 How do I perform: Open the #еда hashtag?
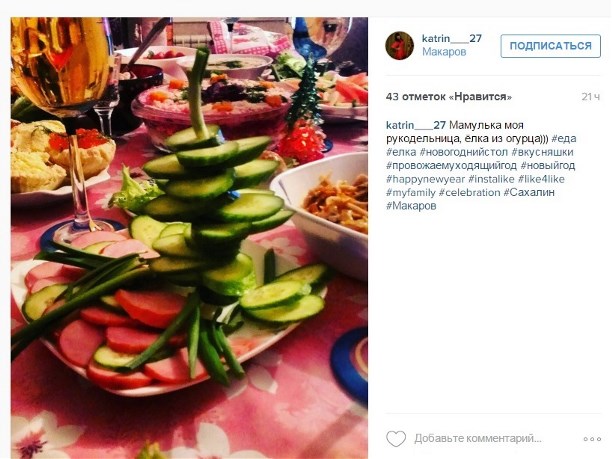pos(564,139)
